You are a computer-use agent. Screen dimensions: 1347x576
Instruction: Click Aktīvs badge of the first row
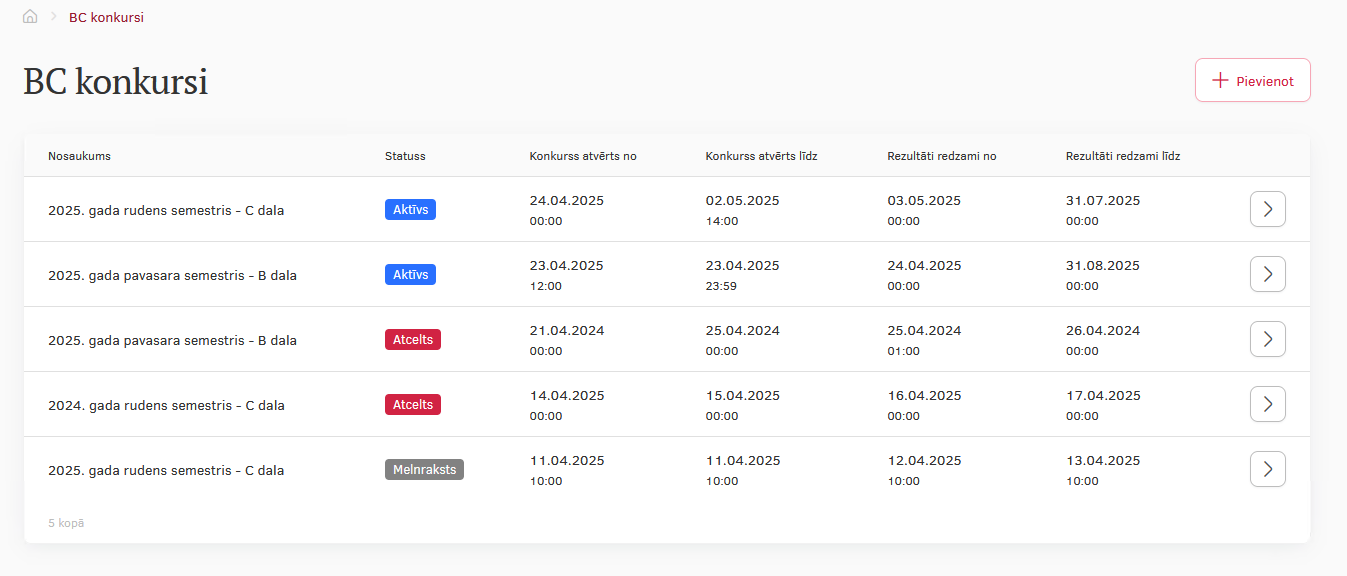click(x=410, y=210)
